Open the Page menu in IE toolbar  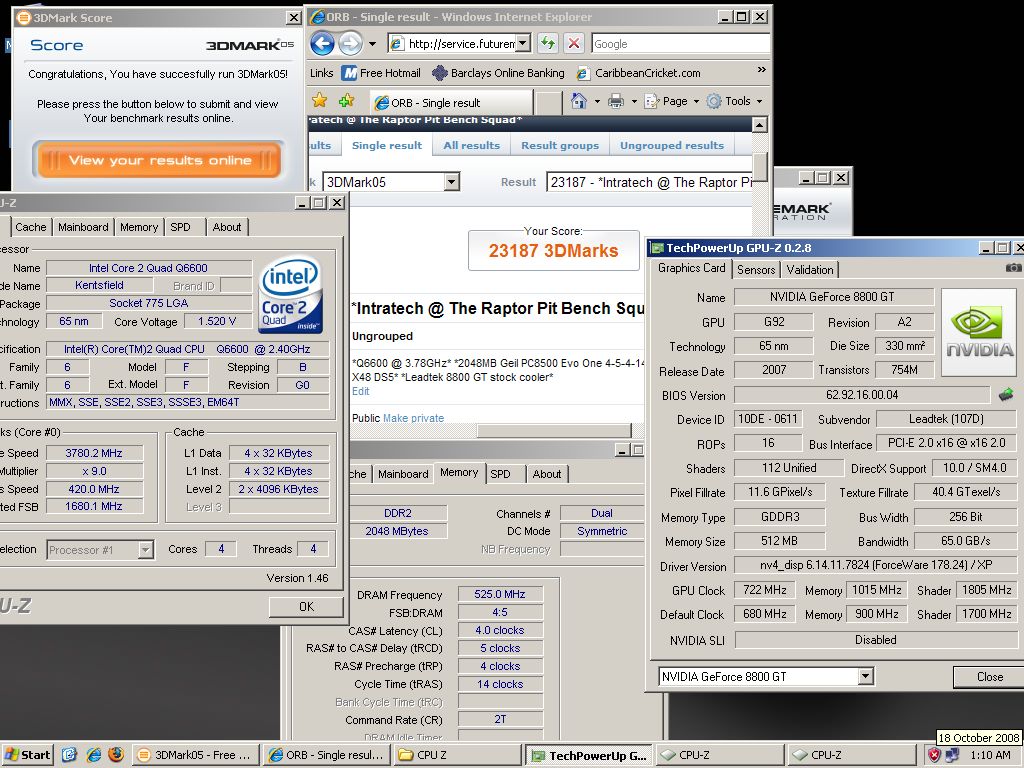[671, 101]
